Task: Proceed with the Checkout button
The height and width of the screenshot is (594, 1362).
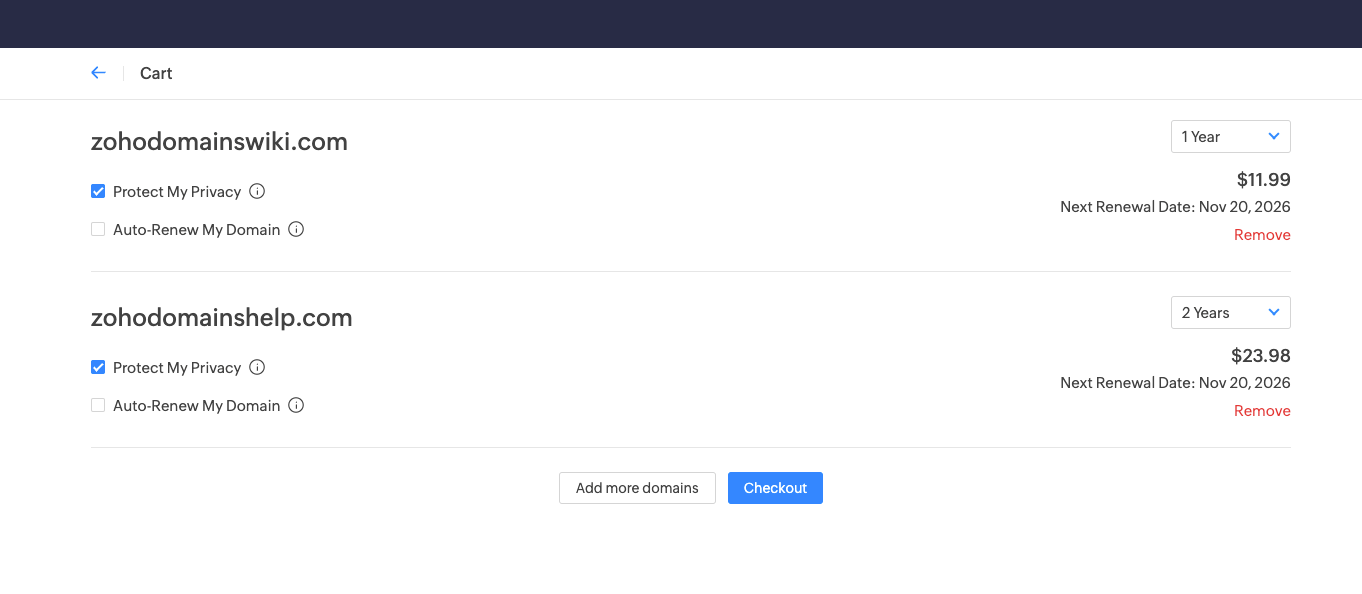Action: [x=775, y=488]
